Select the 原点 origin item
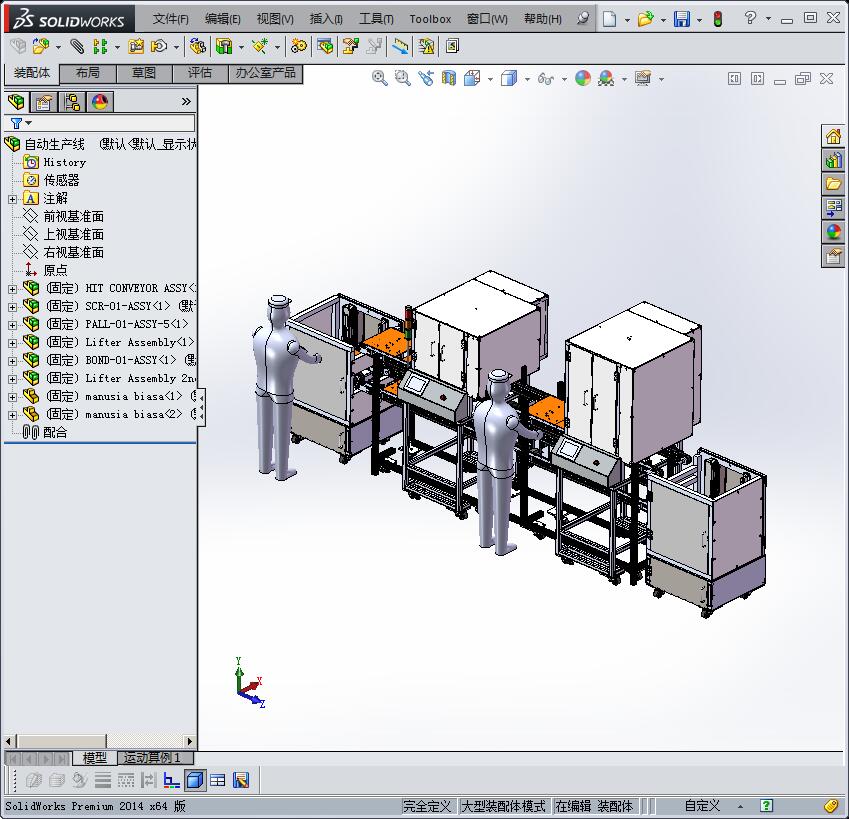This screenshot has width=849, height=819. click(x=47, y=270)
